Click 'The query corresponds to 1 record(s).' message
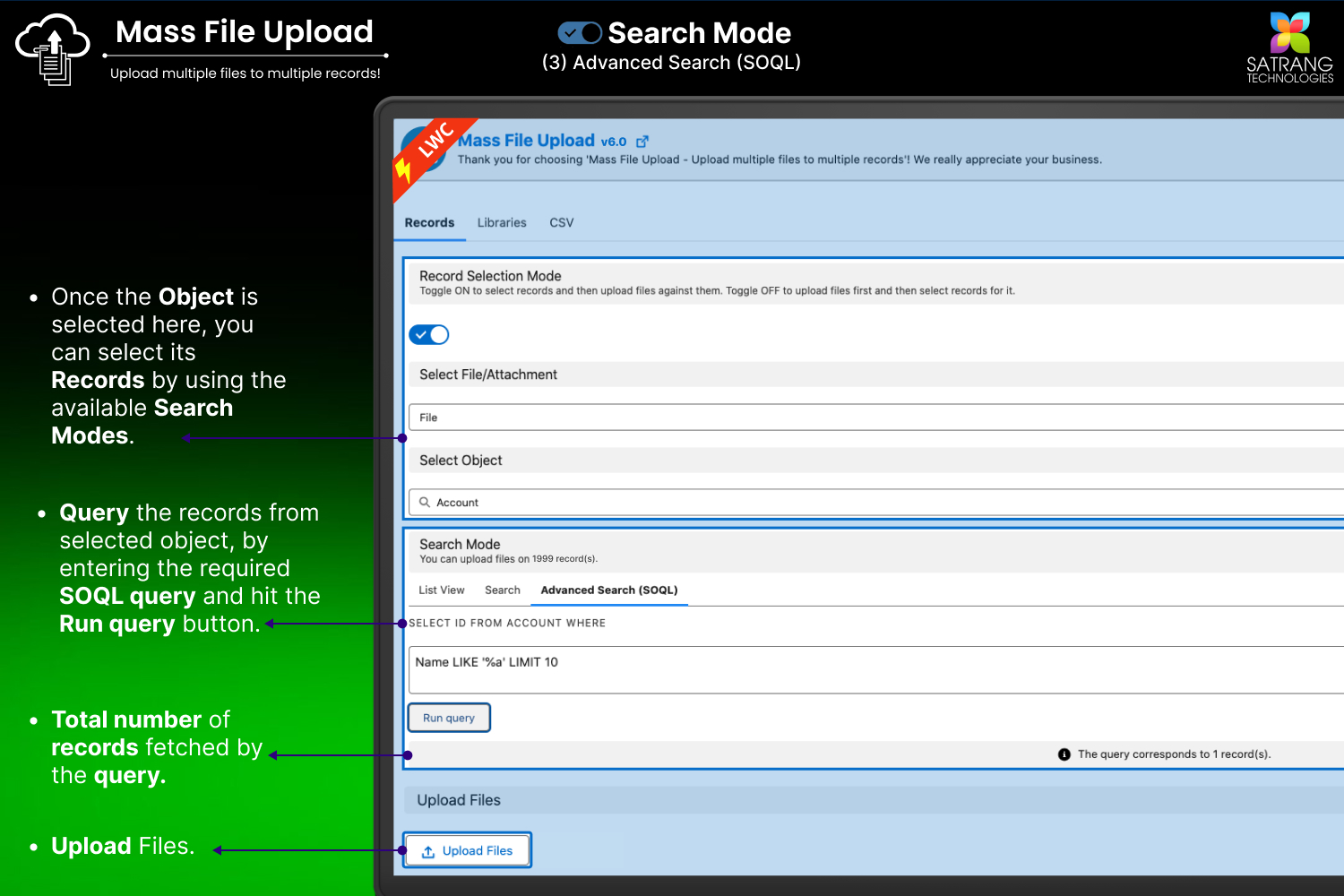The image size is (1344, 896). (1175, 754)
